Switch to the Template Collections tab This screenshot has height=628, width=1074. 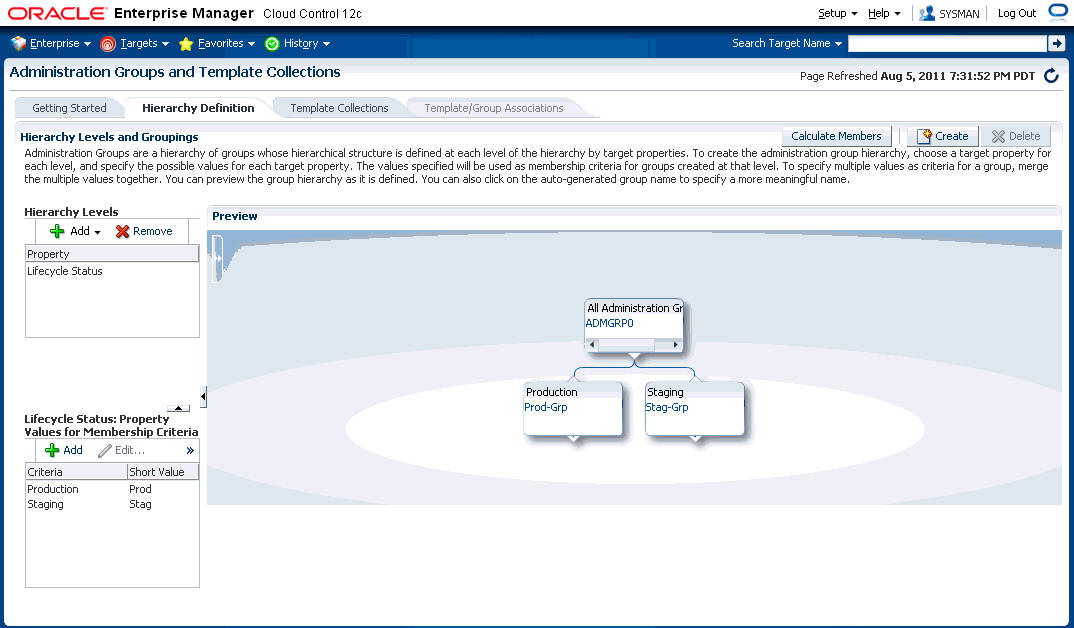(339, 108)
